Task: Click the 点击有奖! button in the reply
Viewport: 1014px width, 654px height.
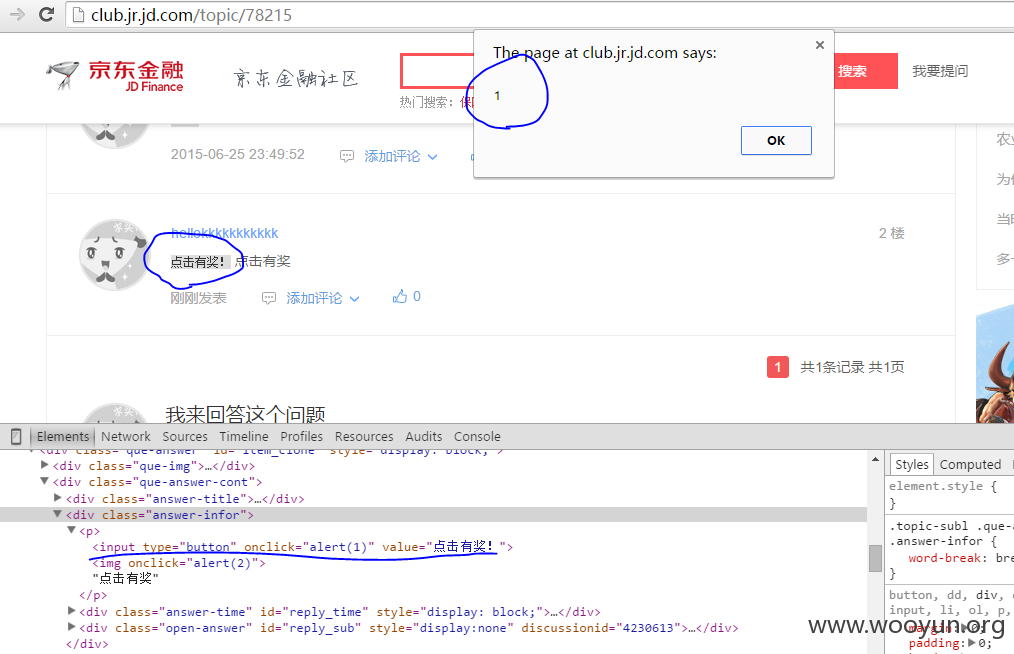Action: click(x=198, y=261)
